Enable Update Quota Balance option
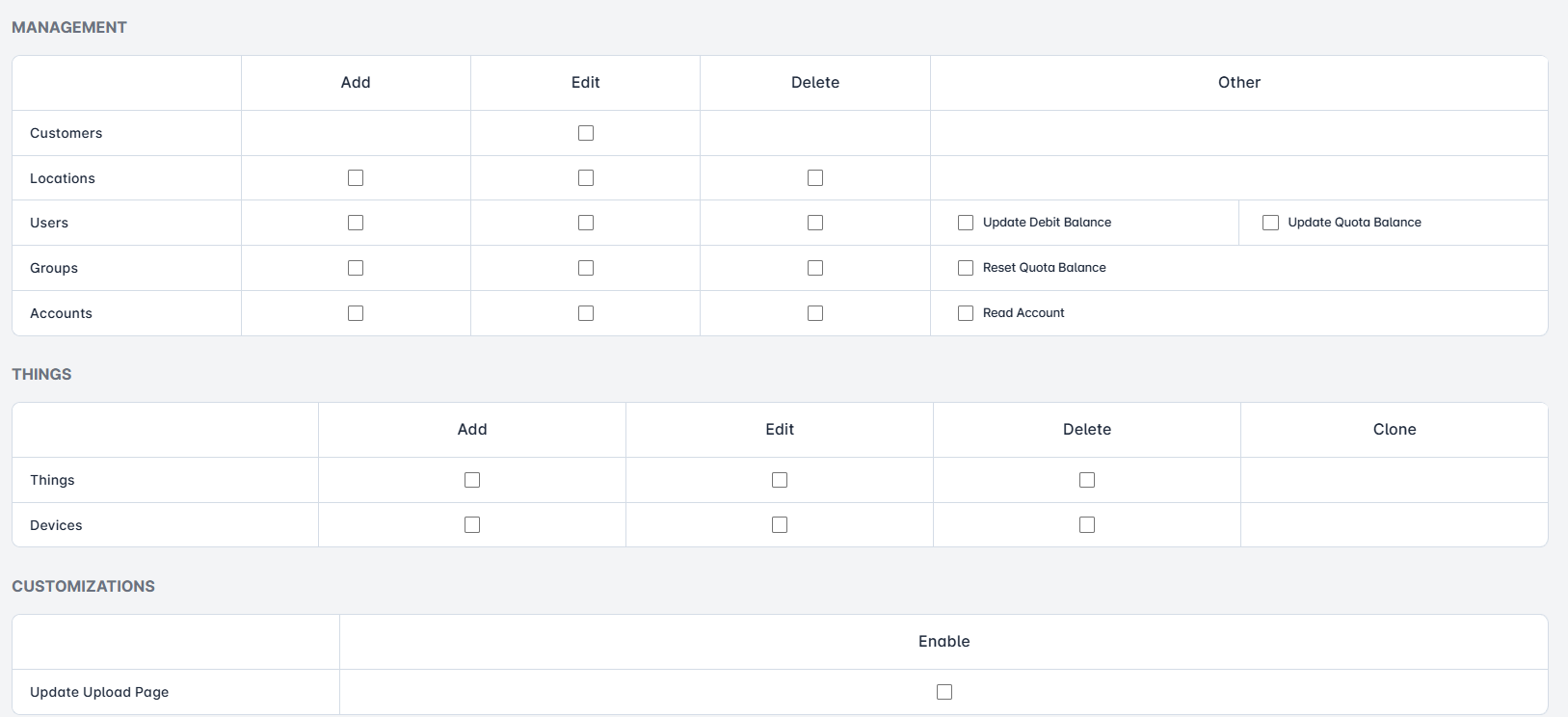This screenshot has height=717, width=1568. pyautogui.click(x=1270, y=223)
